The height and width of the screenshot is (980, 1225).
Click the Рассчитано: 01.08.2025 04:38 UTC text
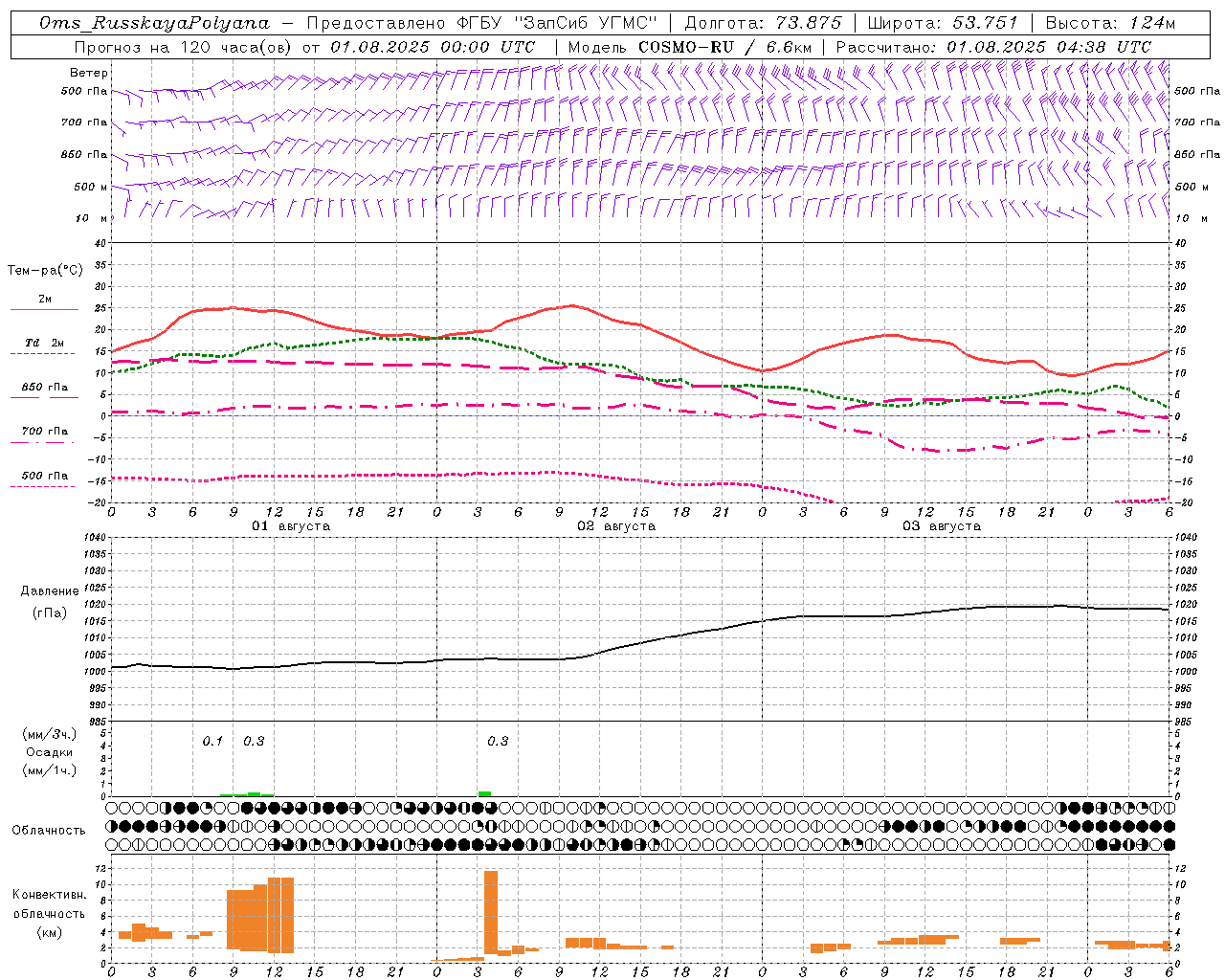[x=993, y=47]
